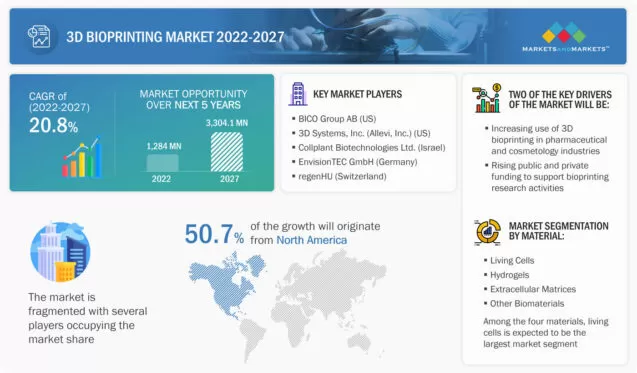Click the colorful bar chart icon under CAGR

[x=82, y=158]
